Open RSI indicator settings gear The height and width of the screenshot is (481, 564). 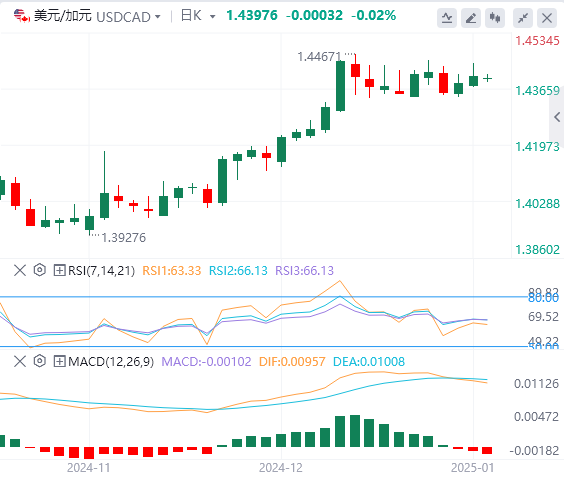(x=40, y=270)
